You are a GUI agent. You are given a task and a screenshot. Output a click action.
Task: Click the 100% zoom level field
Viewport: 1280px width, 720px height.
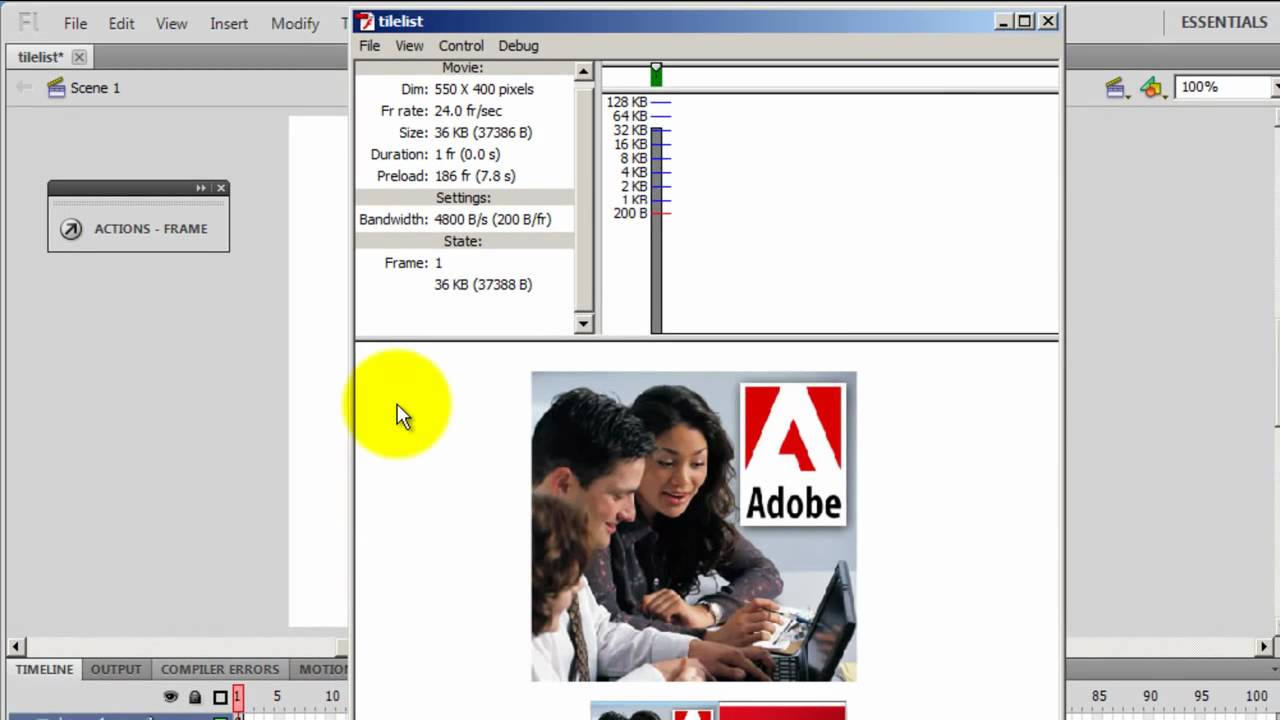point(1222,88)
